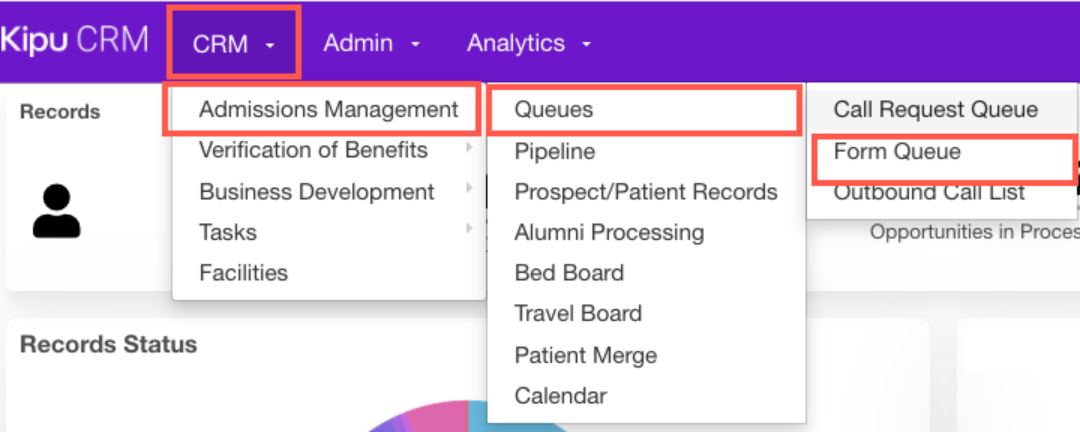1080x432 pixels.
Task: Open the CRM dropdown menu
Action: [234, 44]
